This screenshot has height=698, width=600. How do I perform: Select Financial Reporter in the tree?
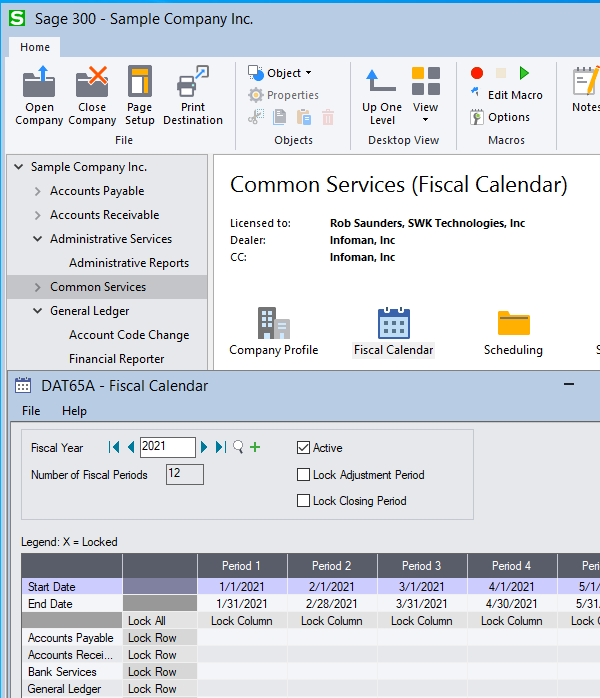(x=117, y=359)
